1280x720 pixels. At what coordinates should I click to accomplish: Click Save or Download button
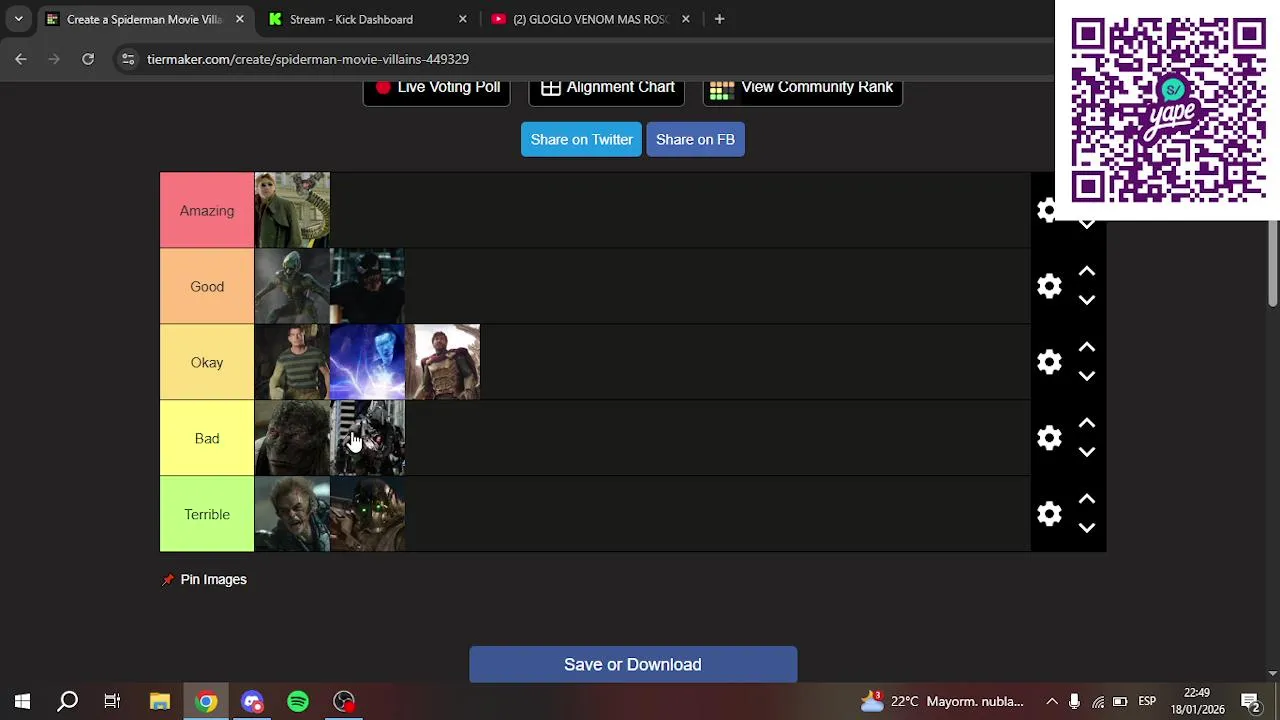pyautogui.click(x=633, y=665)
